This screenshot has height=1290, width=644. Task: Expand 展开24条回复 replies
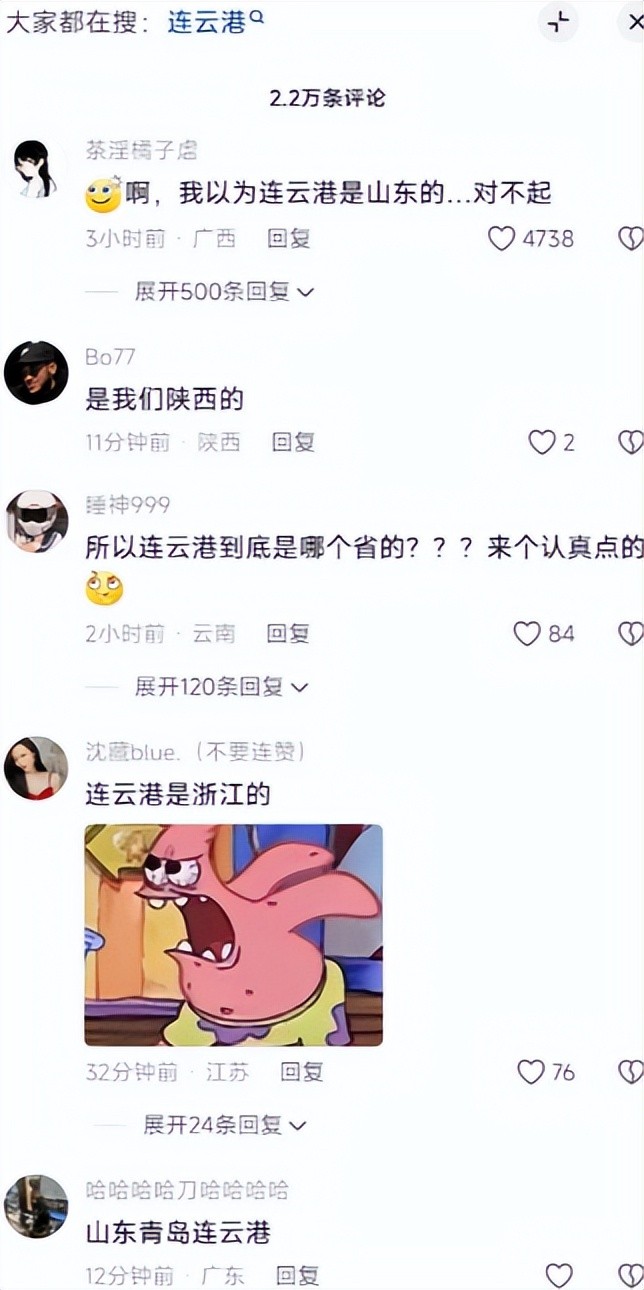(225, 1125)
